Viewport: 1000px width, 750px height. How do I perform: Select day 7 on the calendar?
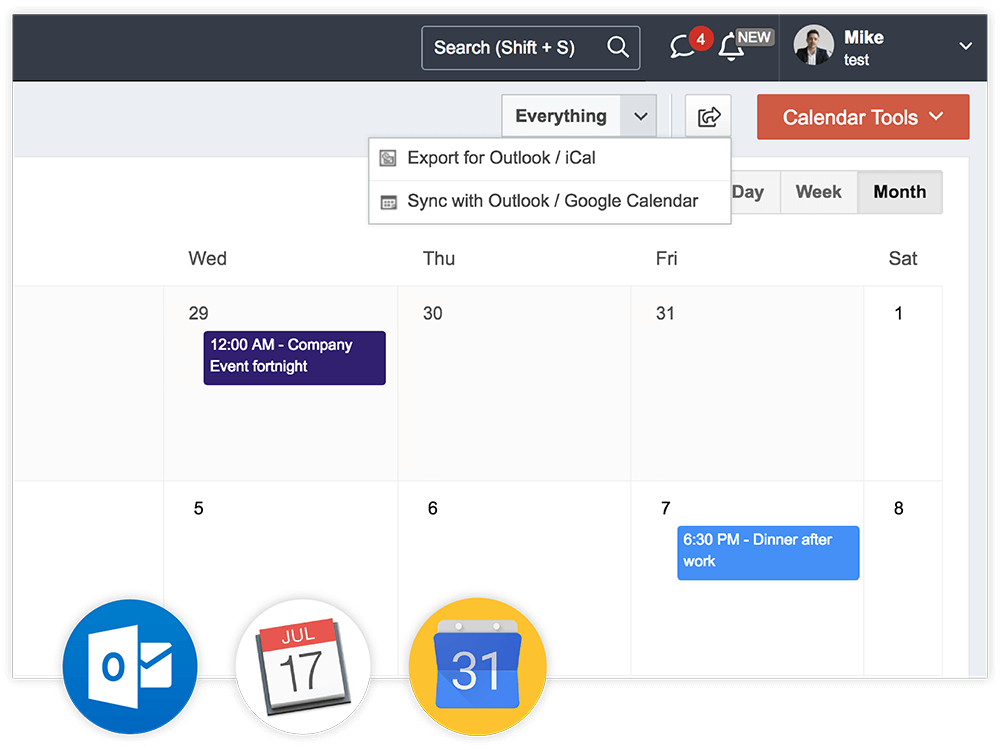click(x=665, y=508)
